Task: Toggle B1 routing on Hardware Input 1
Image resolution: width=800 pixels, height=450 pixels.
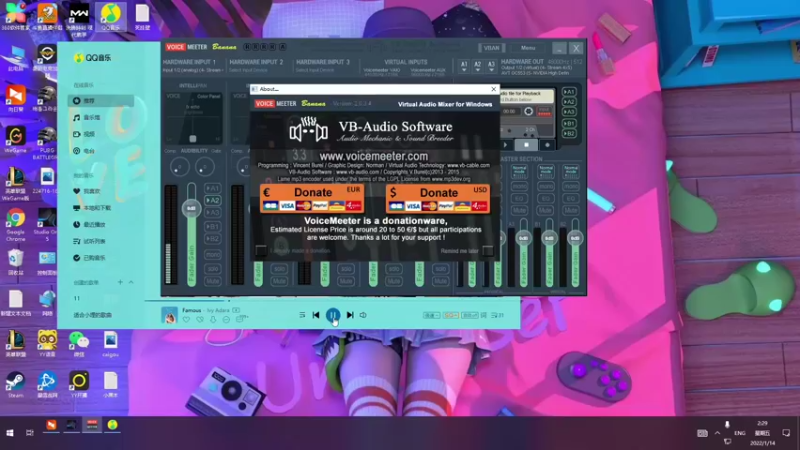Action: [212, 227]
